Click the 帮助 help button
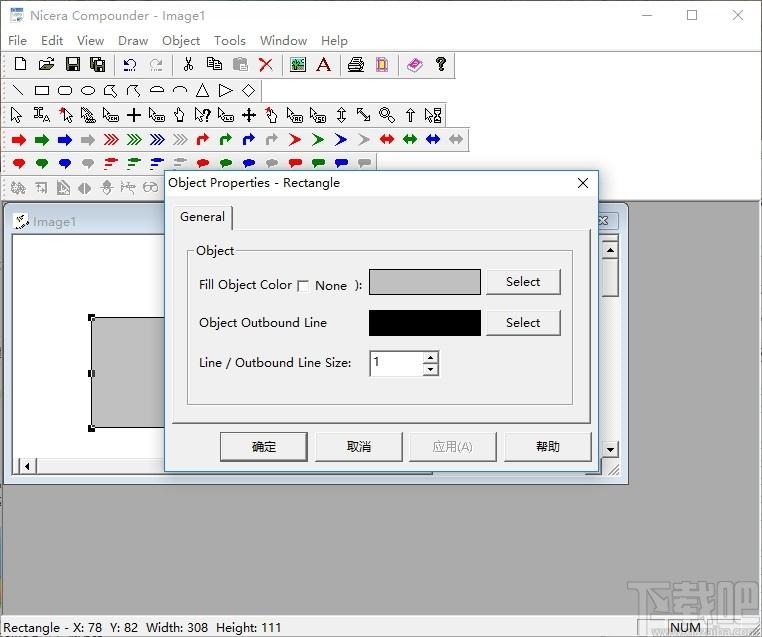 (548, 447)
